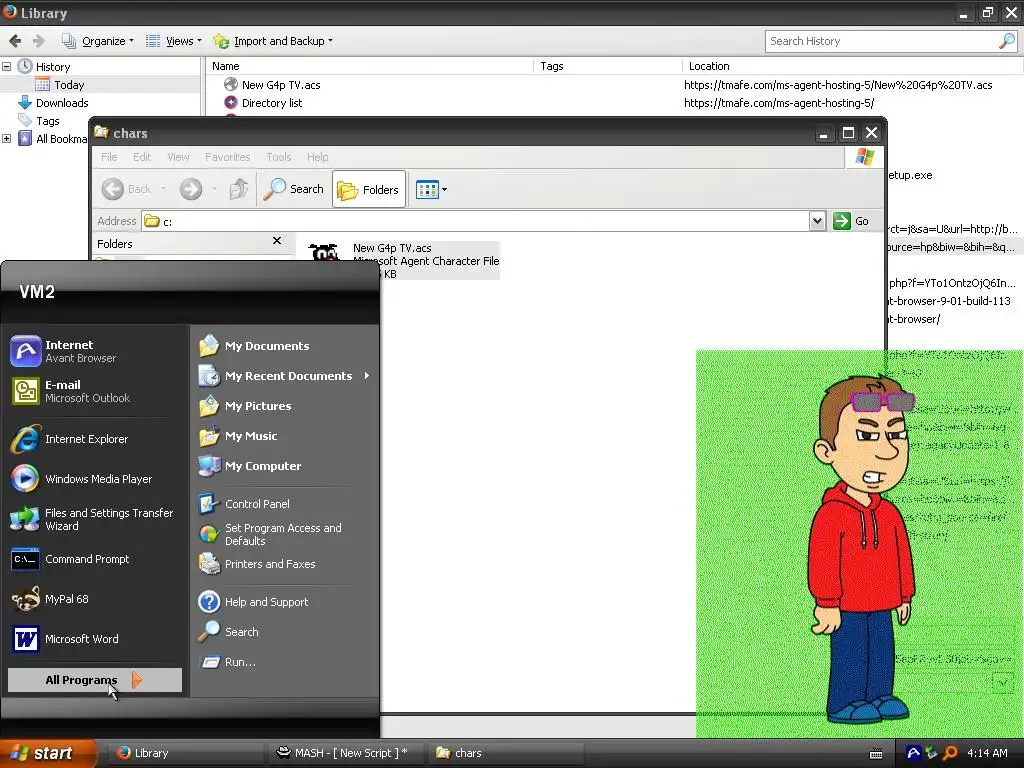Image resolution: width=1024 pixels, height=768 pixels.
Task: Open Help menu in chars window
Action: (317, 157)
